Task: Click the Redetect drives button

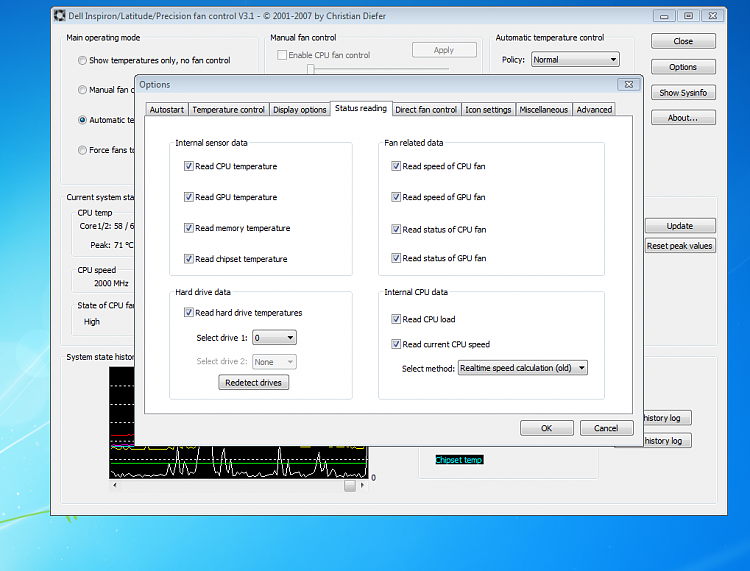Action: [254, 383]
